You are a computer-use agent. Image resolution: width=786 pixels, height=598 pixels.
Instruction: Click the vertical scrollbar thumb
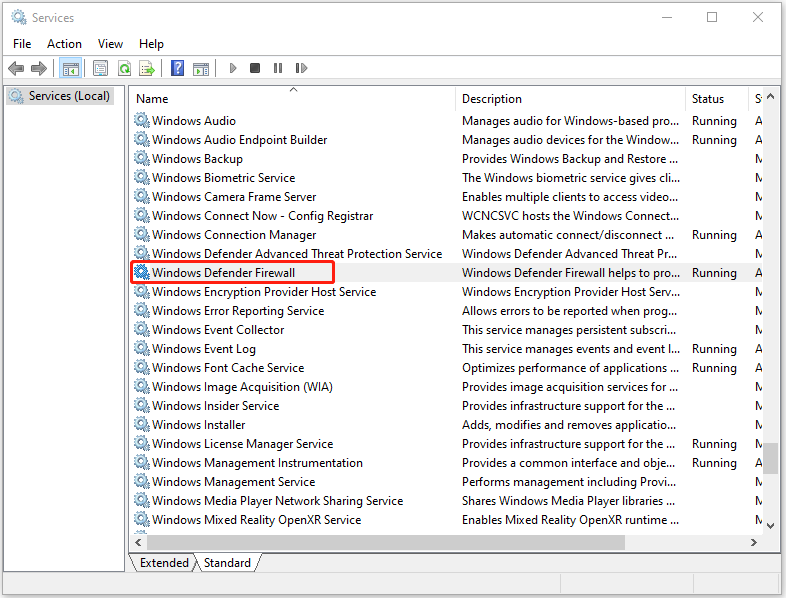click(771, 458)
